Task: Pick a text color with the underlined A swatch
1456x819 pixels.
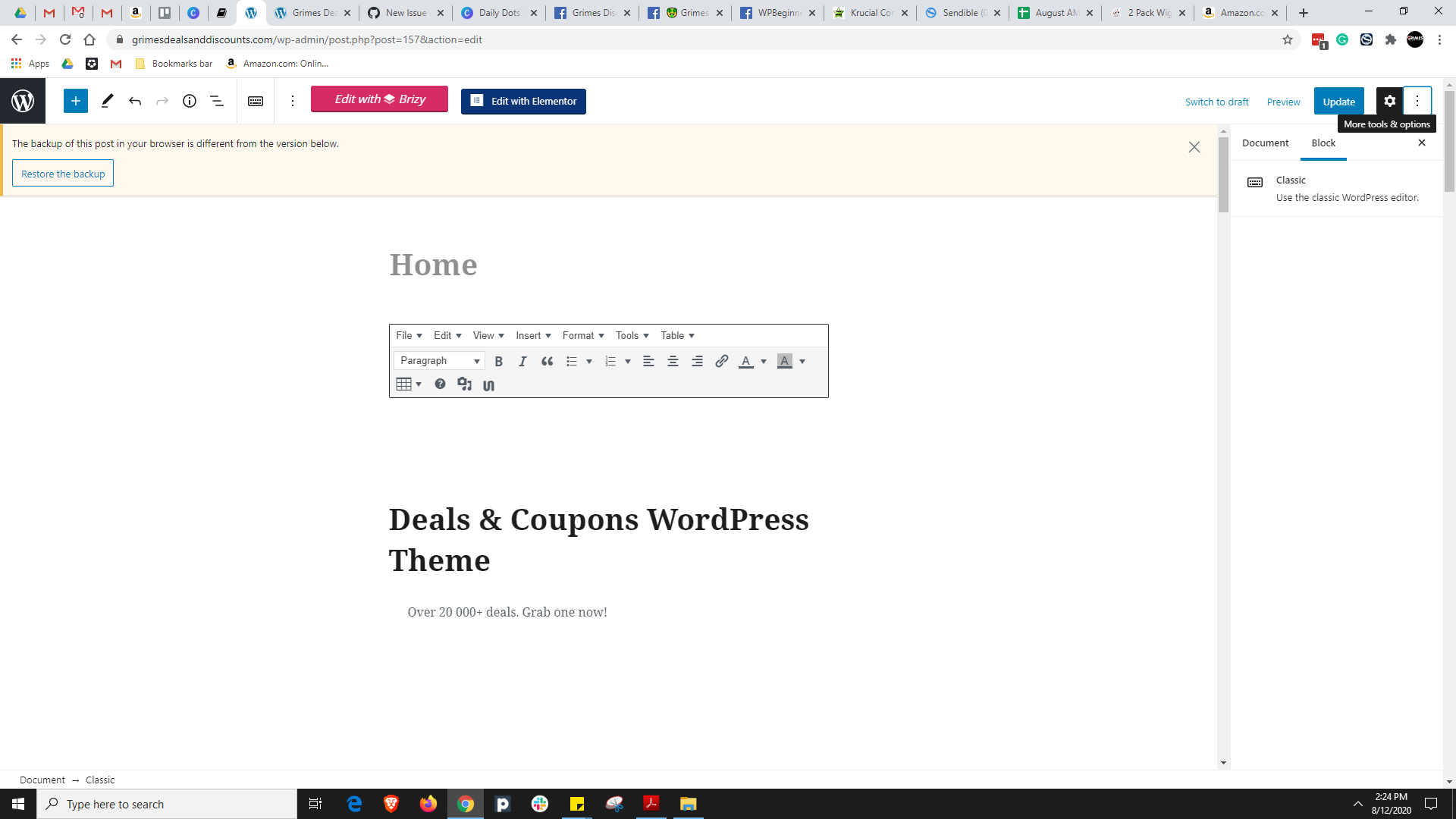Action: pos(745,362)
